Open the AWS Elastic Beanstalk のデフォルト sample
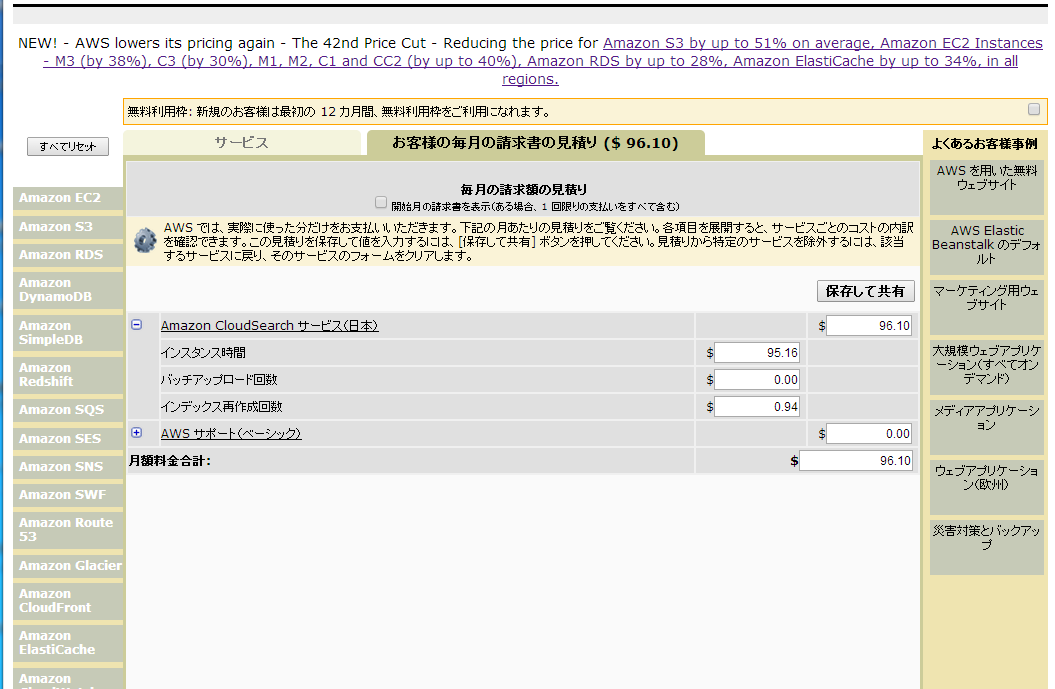The height and width of the screenshot is (689, 1055). [986, 247]
